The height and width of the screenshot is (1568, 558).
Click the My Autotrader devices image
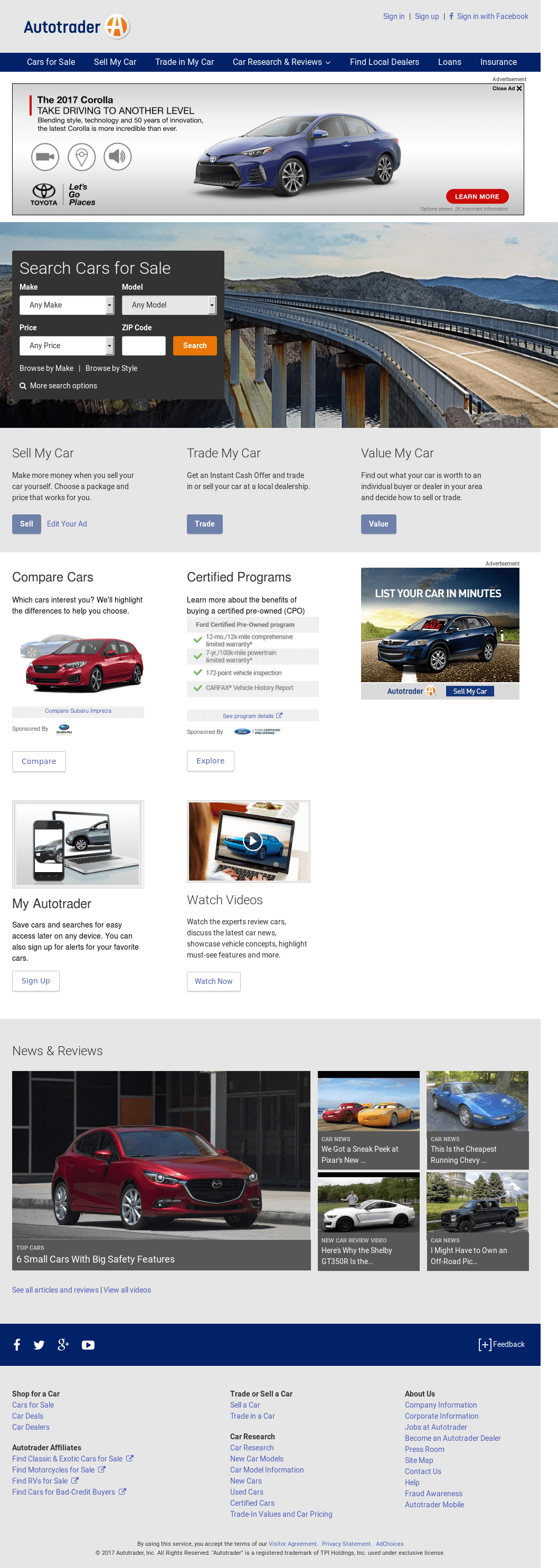(78, 844)
